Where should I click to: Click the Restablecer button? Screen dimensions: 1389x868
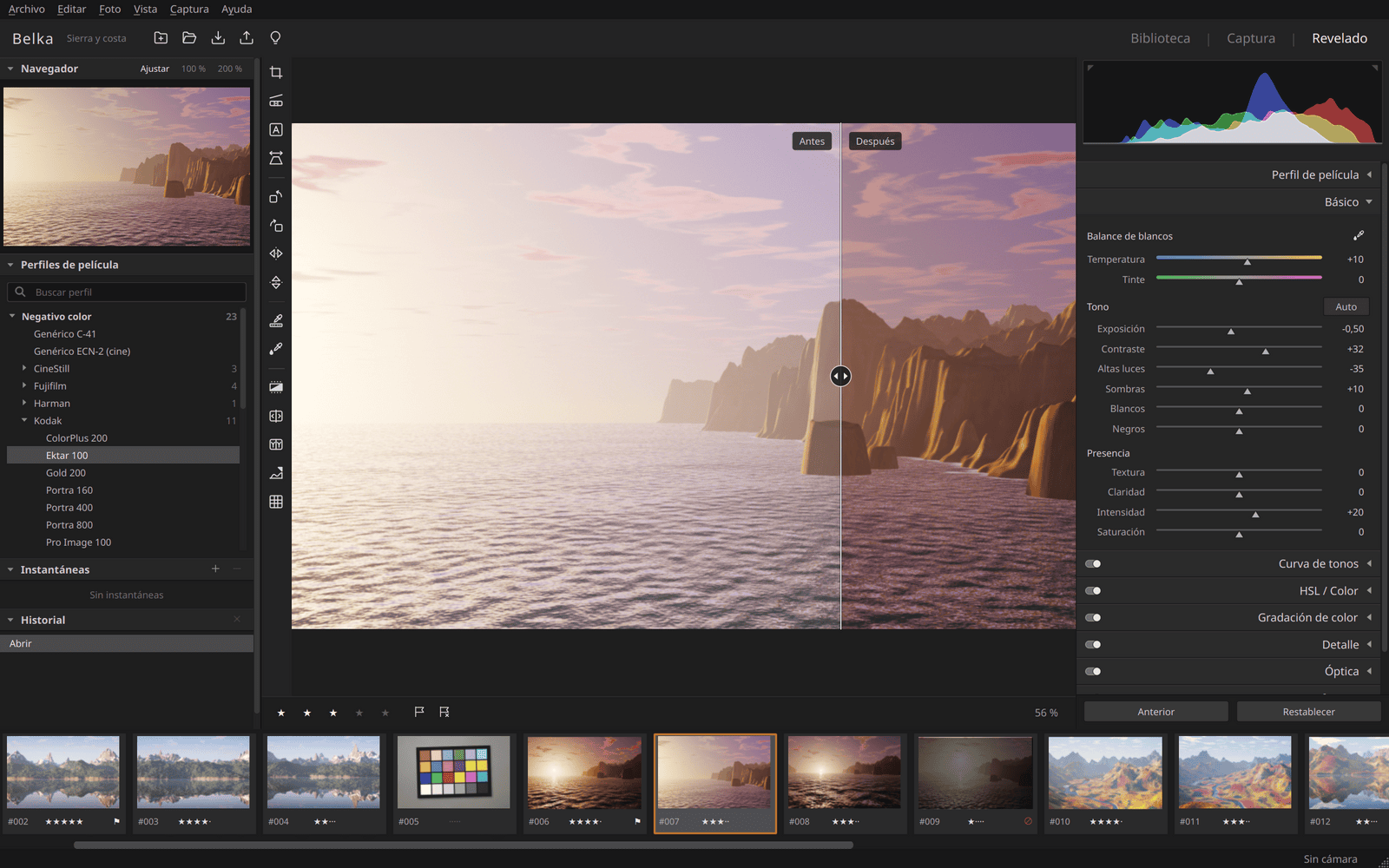point(1308,712)
